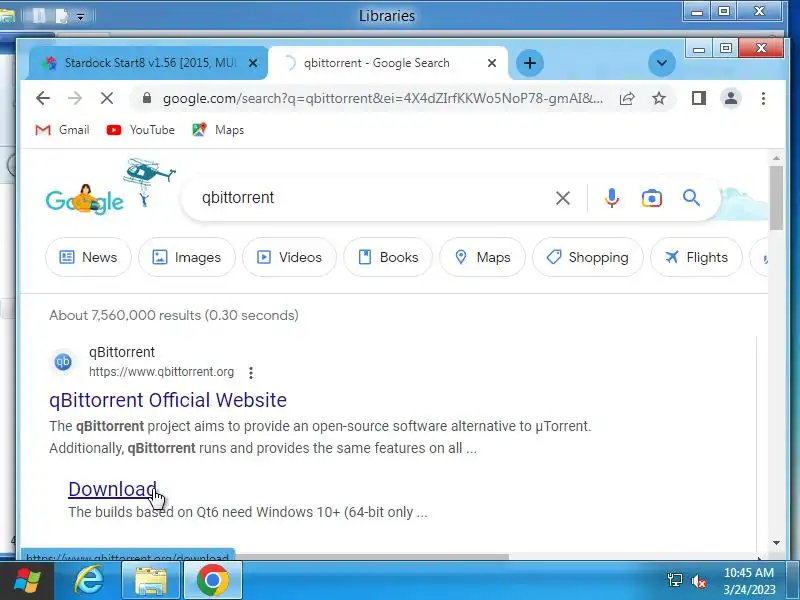Filter results by Flights
Viewport: 800px width, 600px height.
pos(696,257)
